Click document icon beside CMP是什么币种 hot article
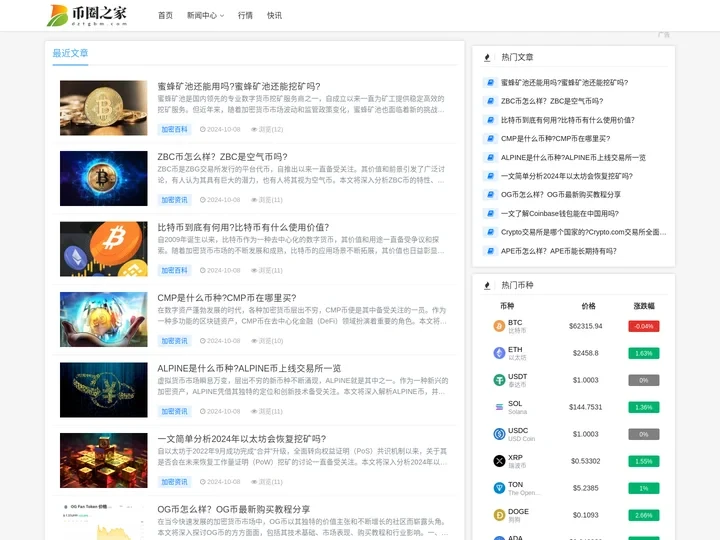Viewport: 720px width, 540px height. 490,139
